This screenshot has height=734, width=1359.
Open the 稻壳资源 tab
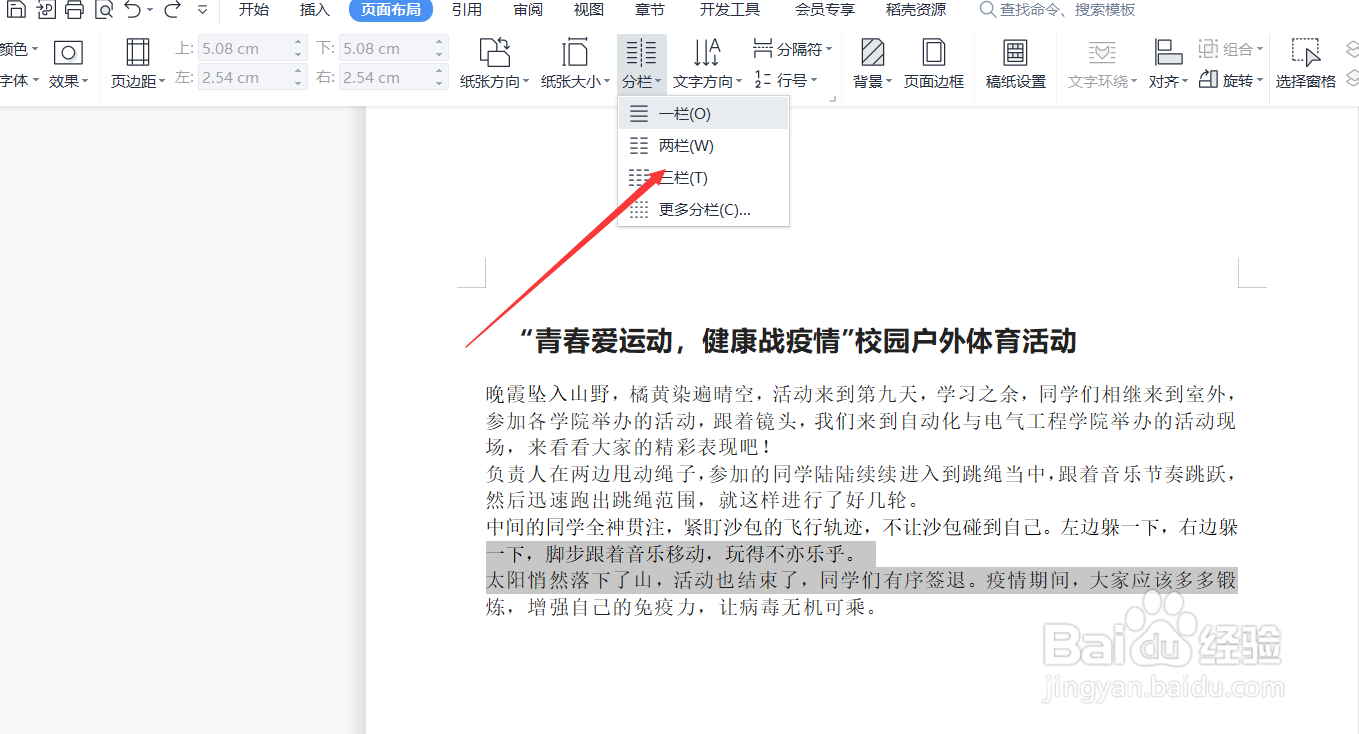(916, 10)
